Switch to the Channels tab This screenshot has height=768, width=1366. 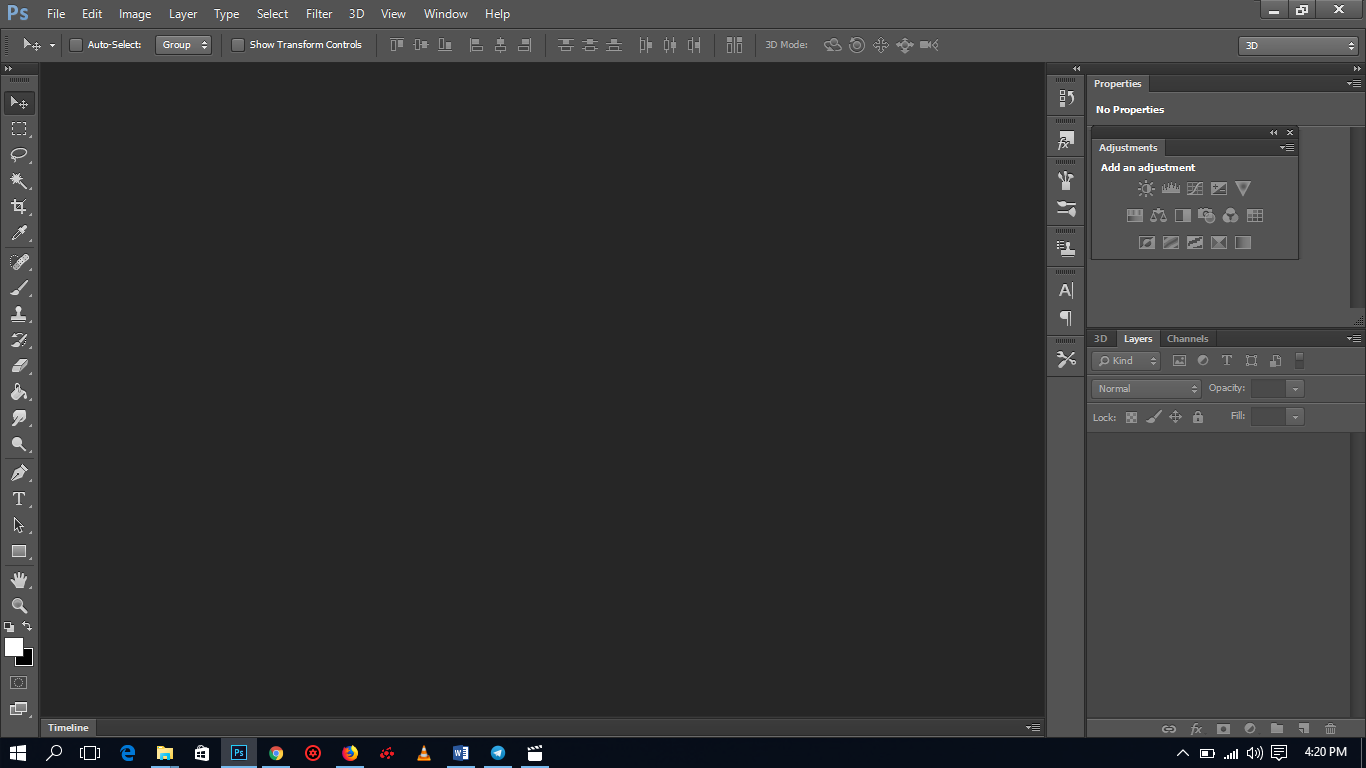(1187, 338)
